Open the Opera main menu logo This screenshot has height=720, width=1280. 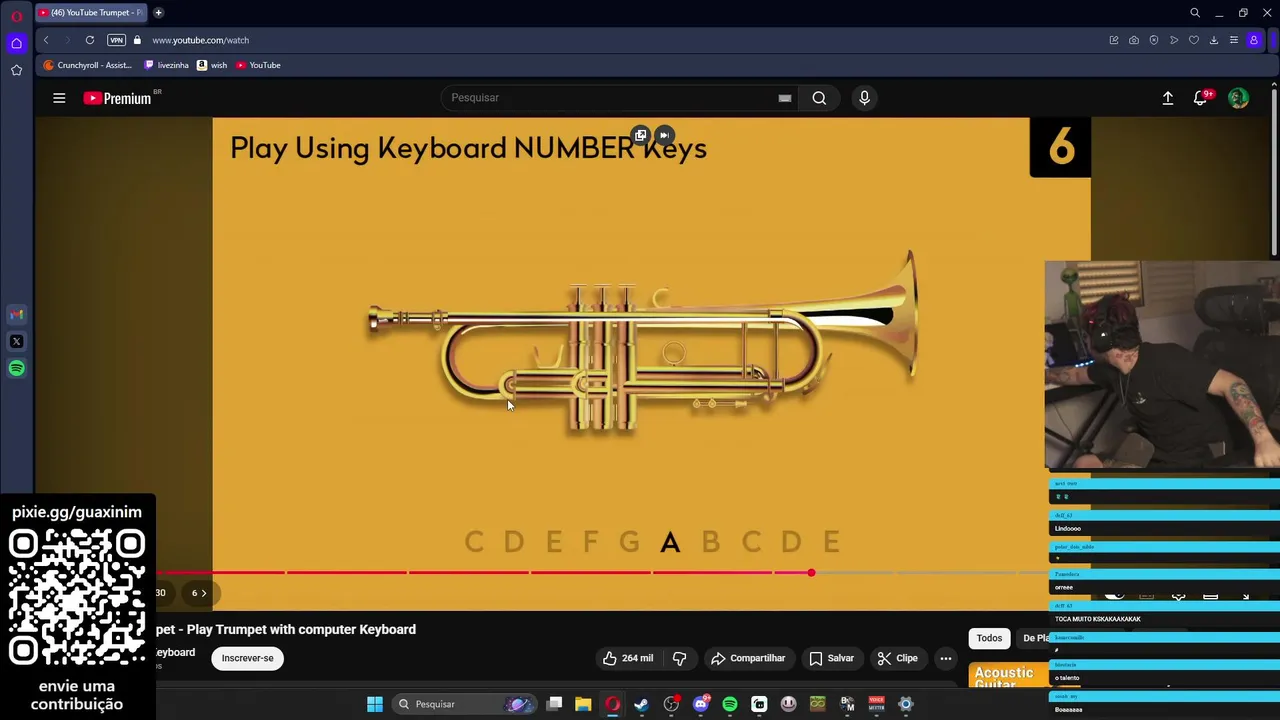coord(16,16)
